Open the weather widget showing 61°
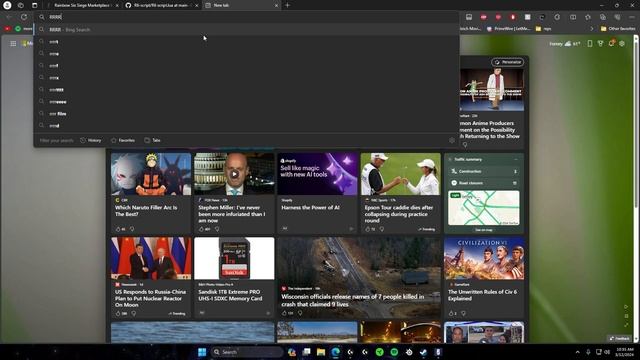Screen dimensions: 640x360 pyautogui.click(x=565, y=44)
